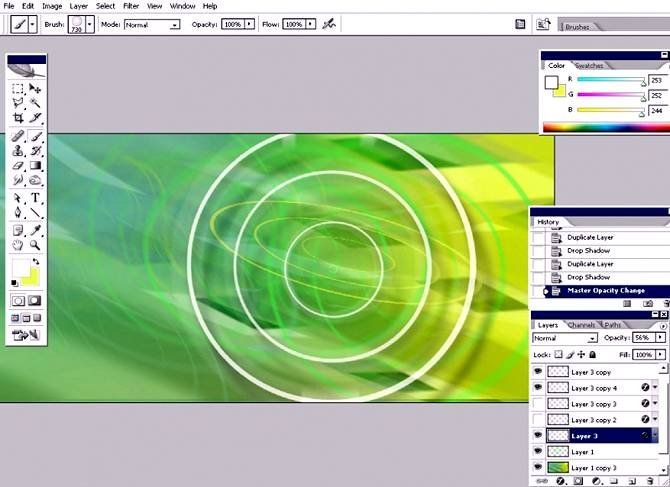
Task: Open the brush Mode dropdown in options bar
Action: click(x=153, y=23)
